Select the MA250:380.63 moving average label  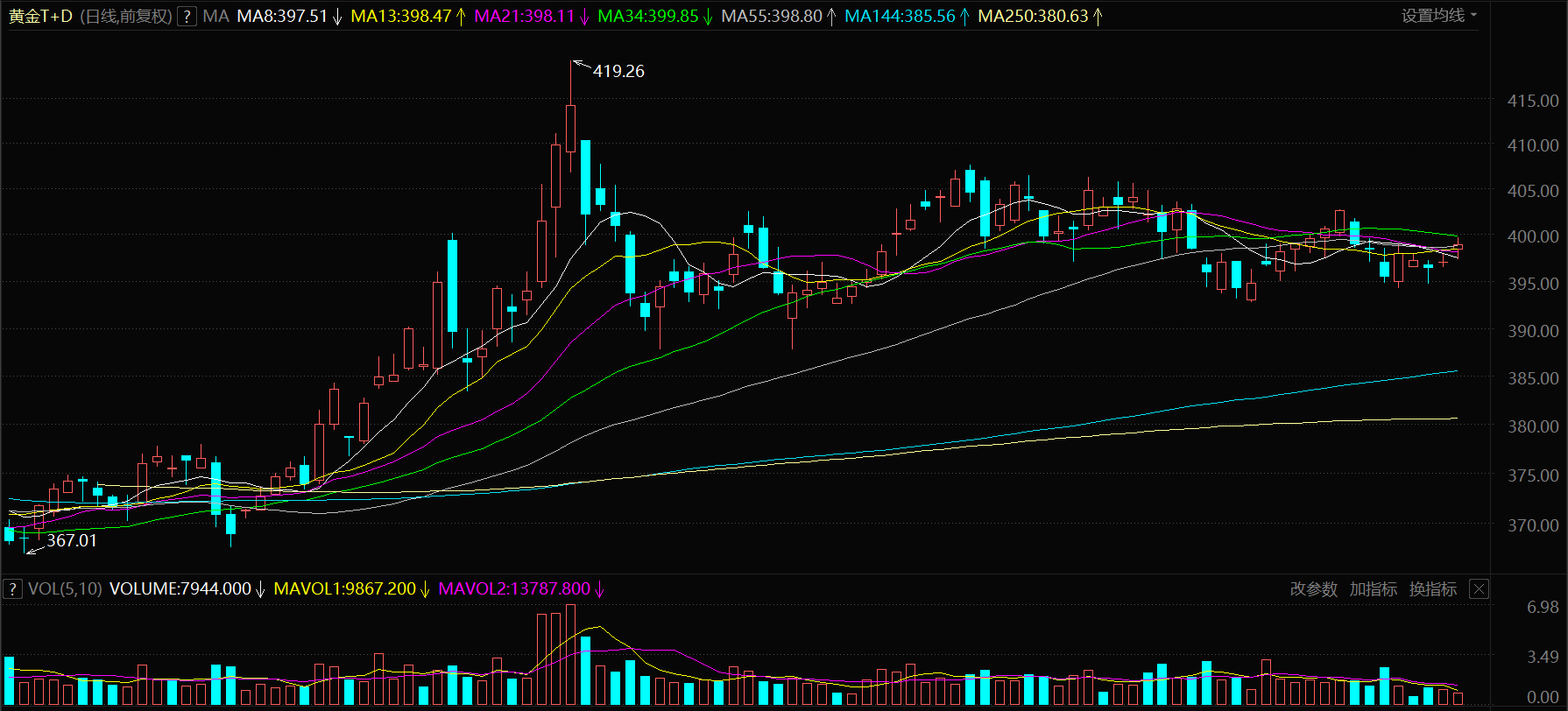pyautogui.click(x=1034, y=16)
